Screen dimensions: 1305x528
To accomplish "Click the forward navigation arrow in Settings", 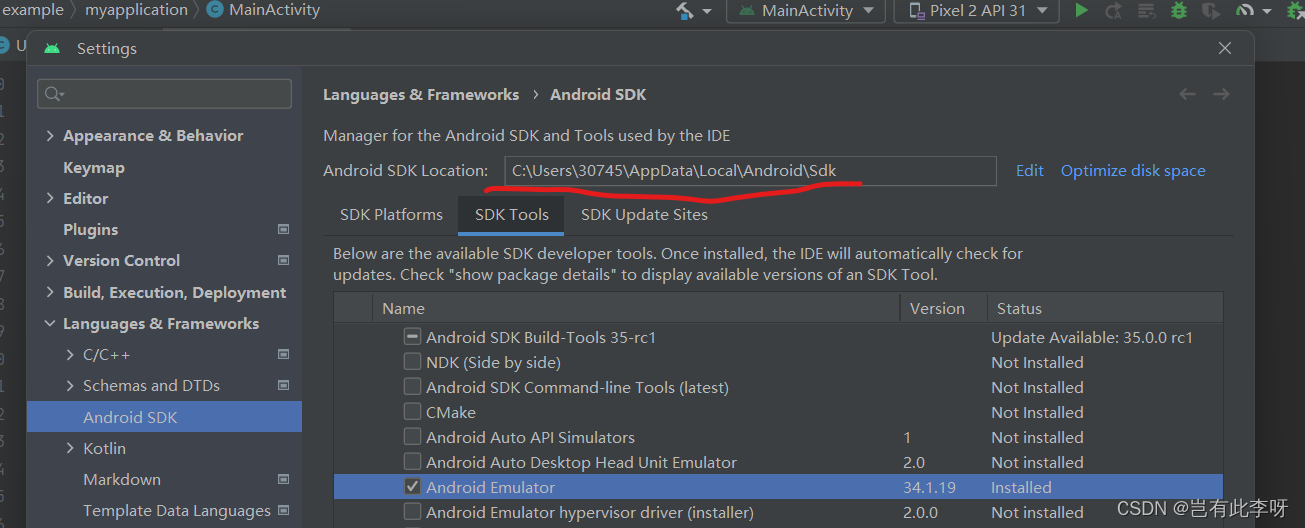I will pos(1221,94).
